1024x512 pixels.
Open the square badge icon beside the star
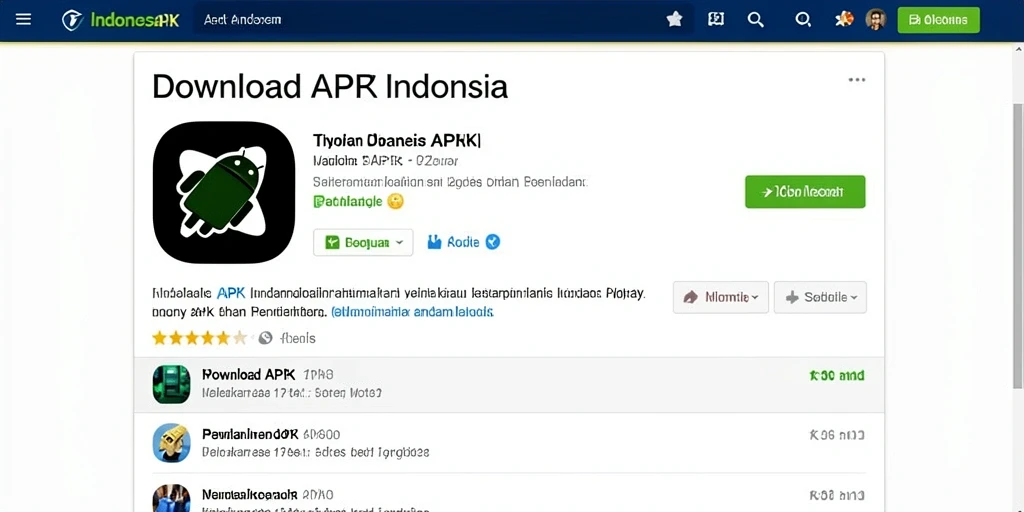tap(716, 20)
